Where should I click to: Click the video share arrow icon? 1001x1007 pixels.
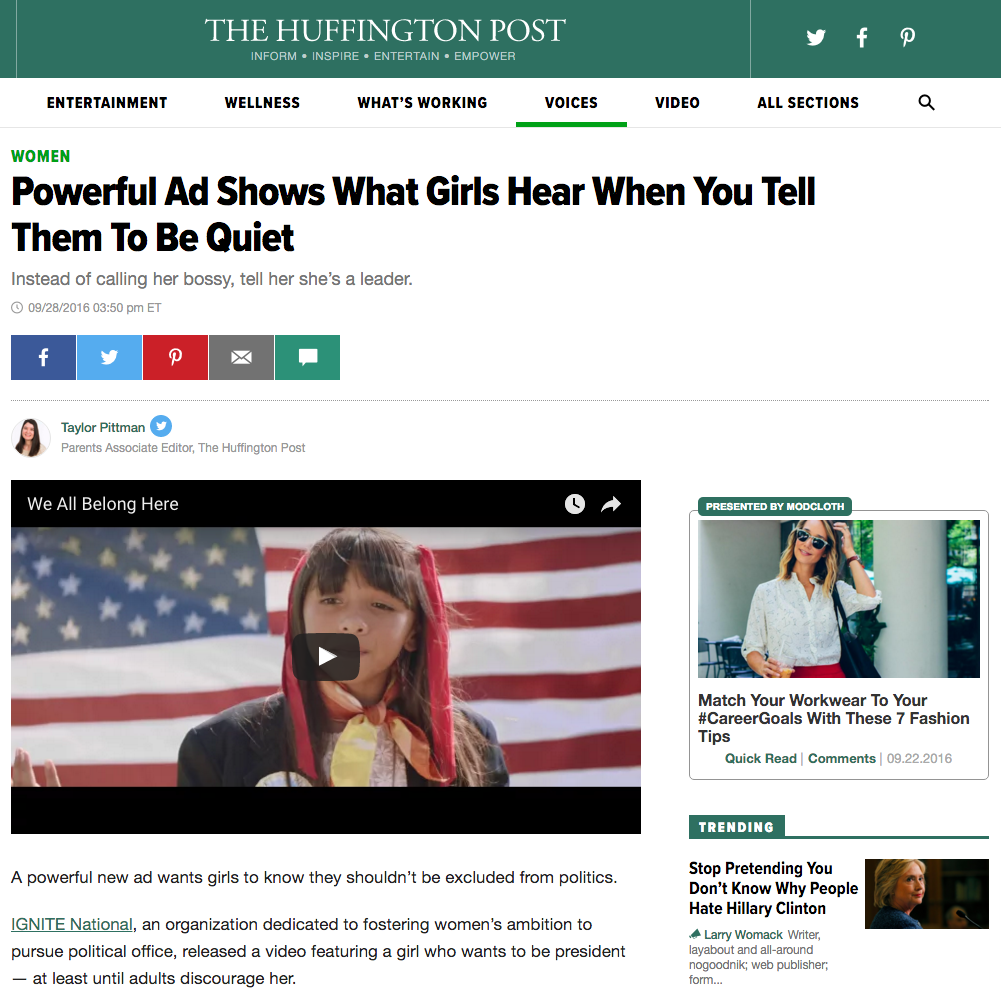(611, 504)
